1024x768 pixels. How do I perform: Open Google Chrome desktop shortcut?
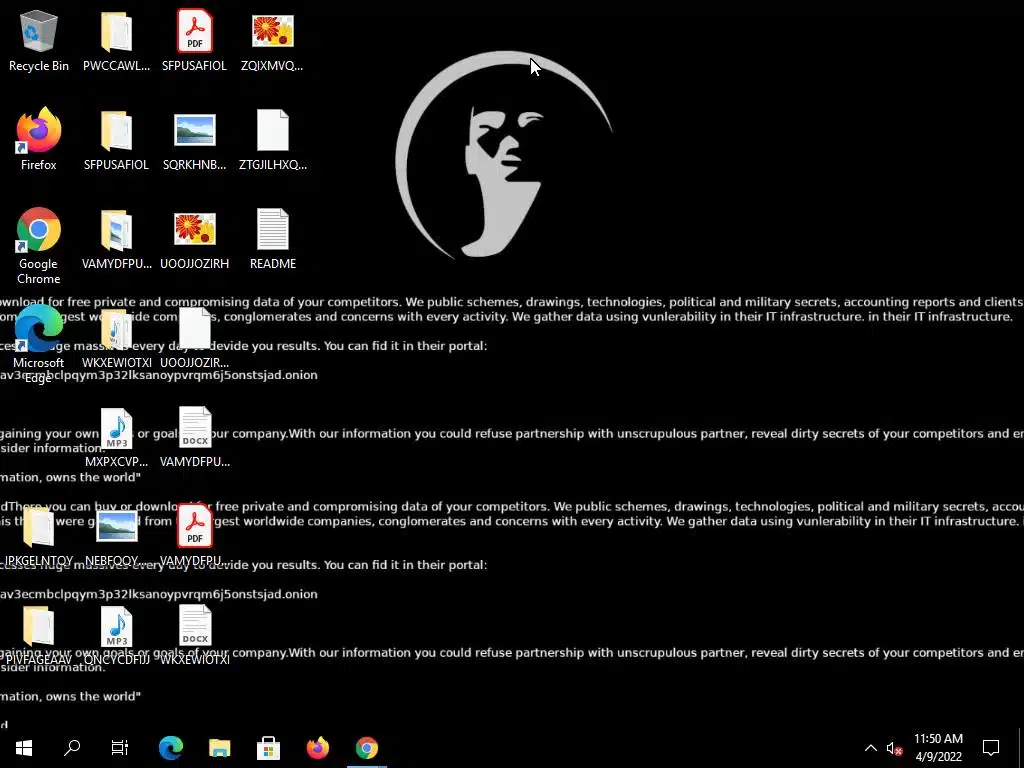37,230
